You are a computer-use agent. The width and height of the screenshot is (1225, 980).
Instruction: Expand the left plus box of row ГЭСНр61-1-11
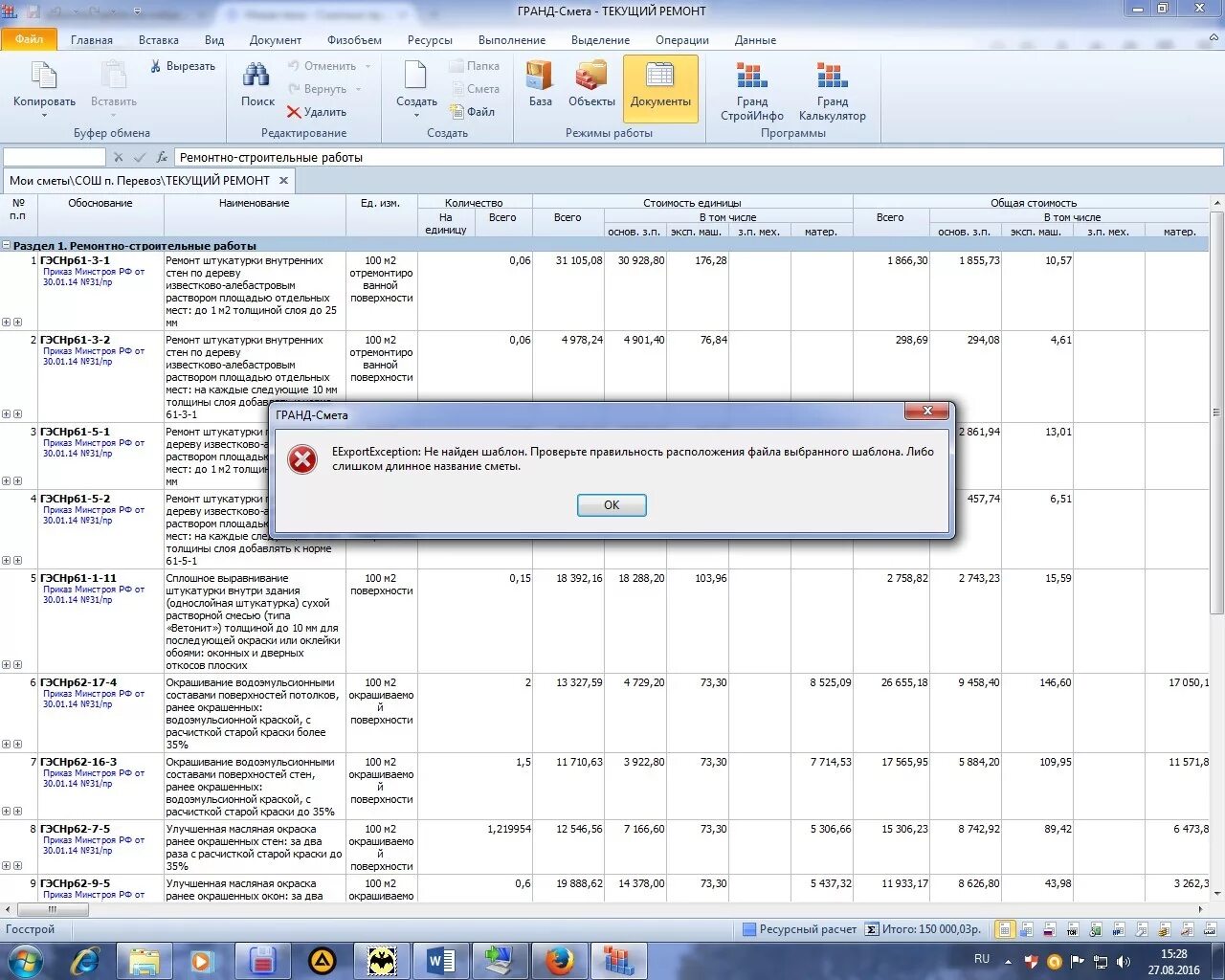(6, 664)
